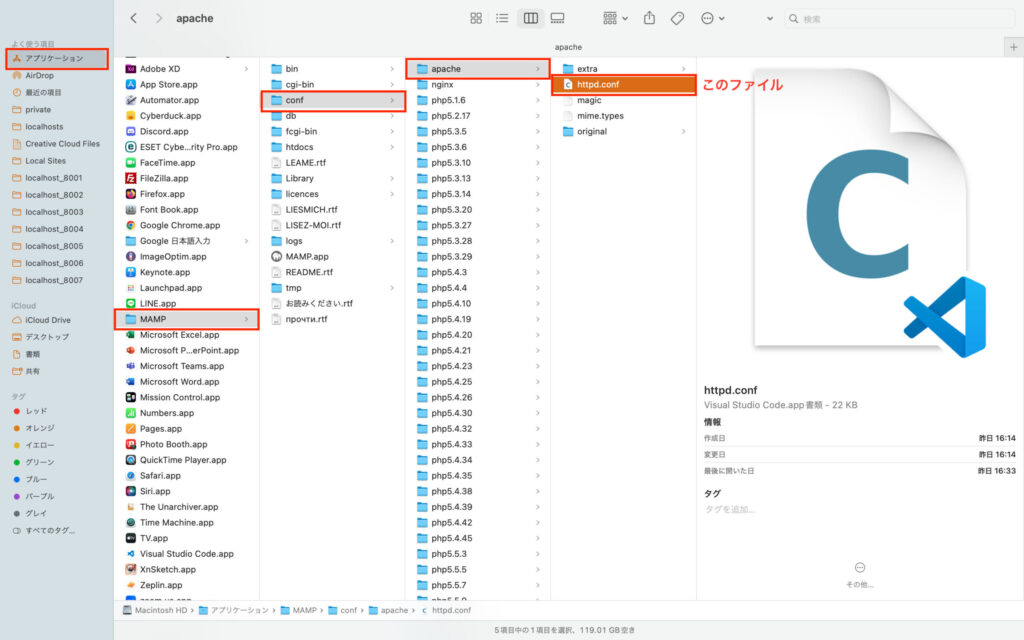This screenshot has height=640, width=1024.
Task: Select Google Chrome.app icon
Action: click(x=131, y=225)
